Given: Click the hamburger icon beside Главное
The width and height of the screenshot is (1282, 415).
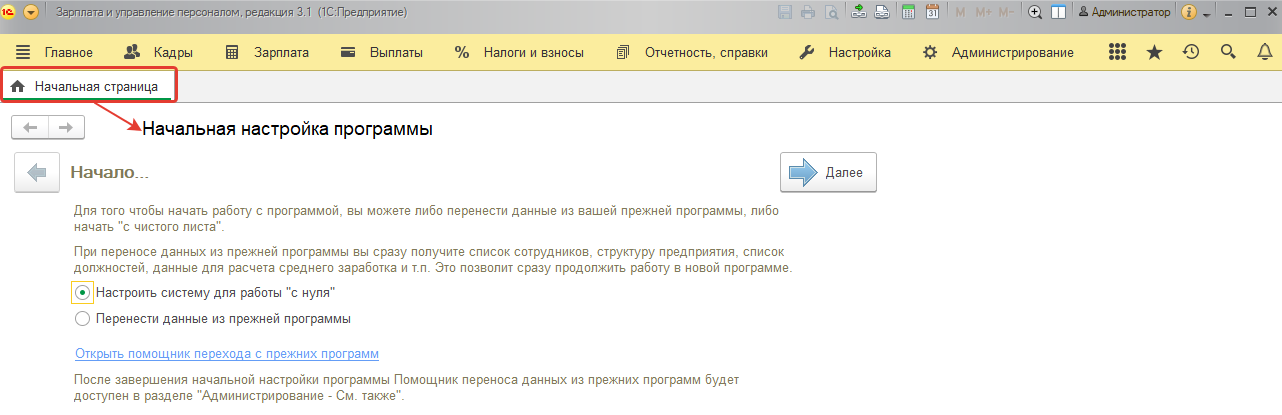Looking at the screenshot, I should [23, 52].
